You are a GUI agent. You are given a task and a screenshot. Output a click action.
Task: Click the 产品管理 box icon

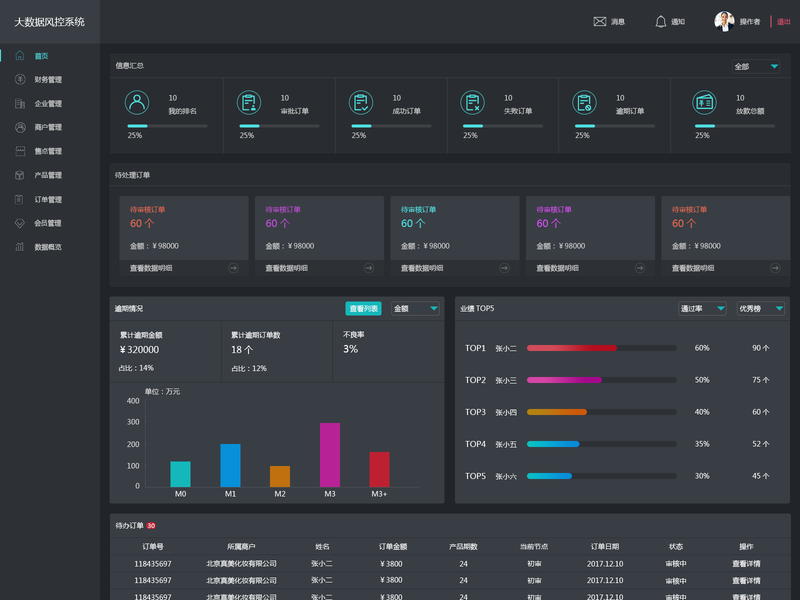point(20,175)
